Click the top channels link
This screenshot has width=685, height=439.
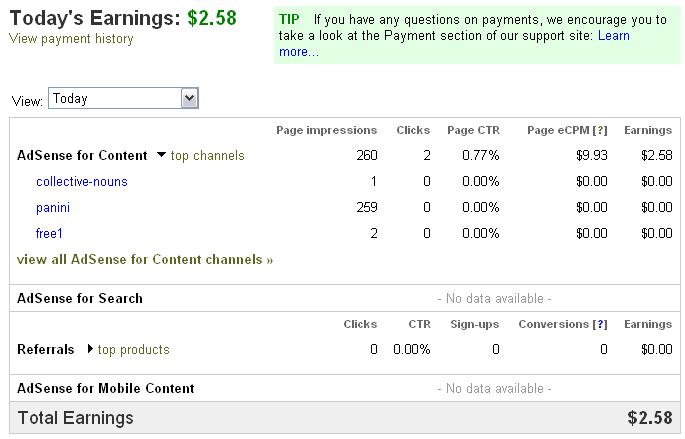(x=207, y=156)
